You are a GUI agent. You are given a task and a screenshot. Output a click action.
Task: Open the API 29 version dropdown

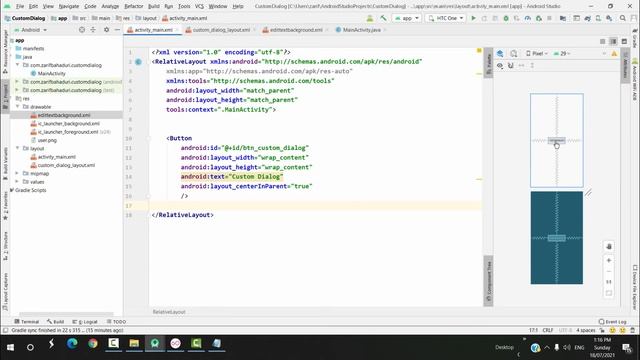(x=562, y=53)
